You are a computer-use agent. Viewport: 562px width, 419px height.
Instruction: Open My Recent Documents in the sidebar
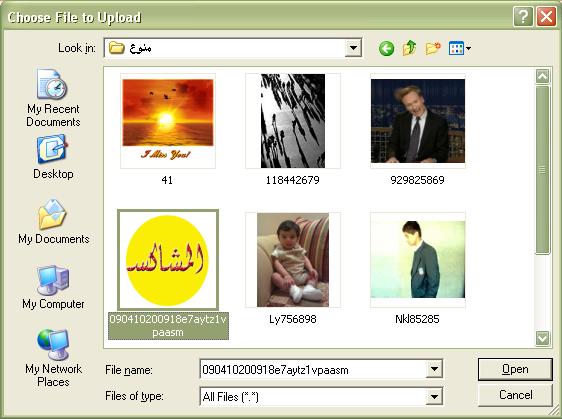coord(53,98)
